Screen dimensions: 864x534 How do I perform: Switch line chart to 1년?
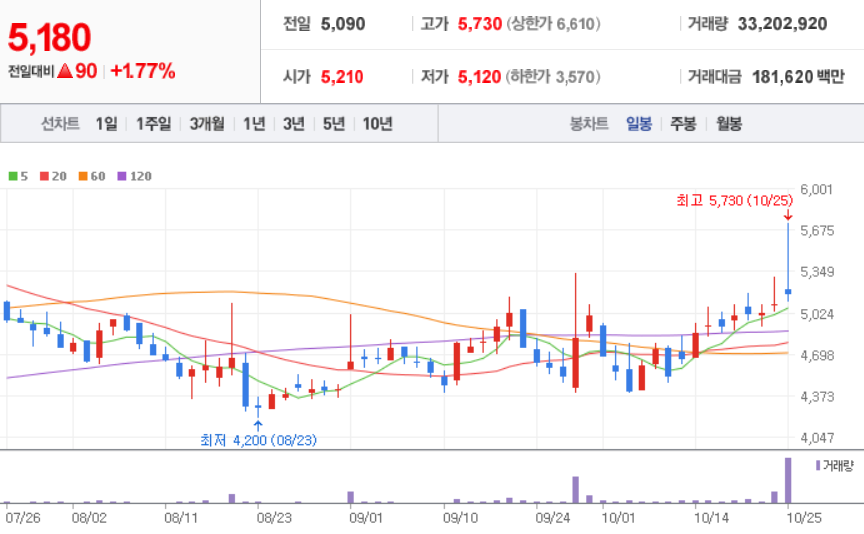click(254, 124)
